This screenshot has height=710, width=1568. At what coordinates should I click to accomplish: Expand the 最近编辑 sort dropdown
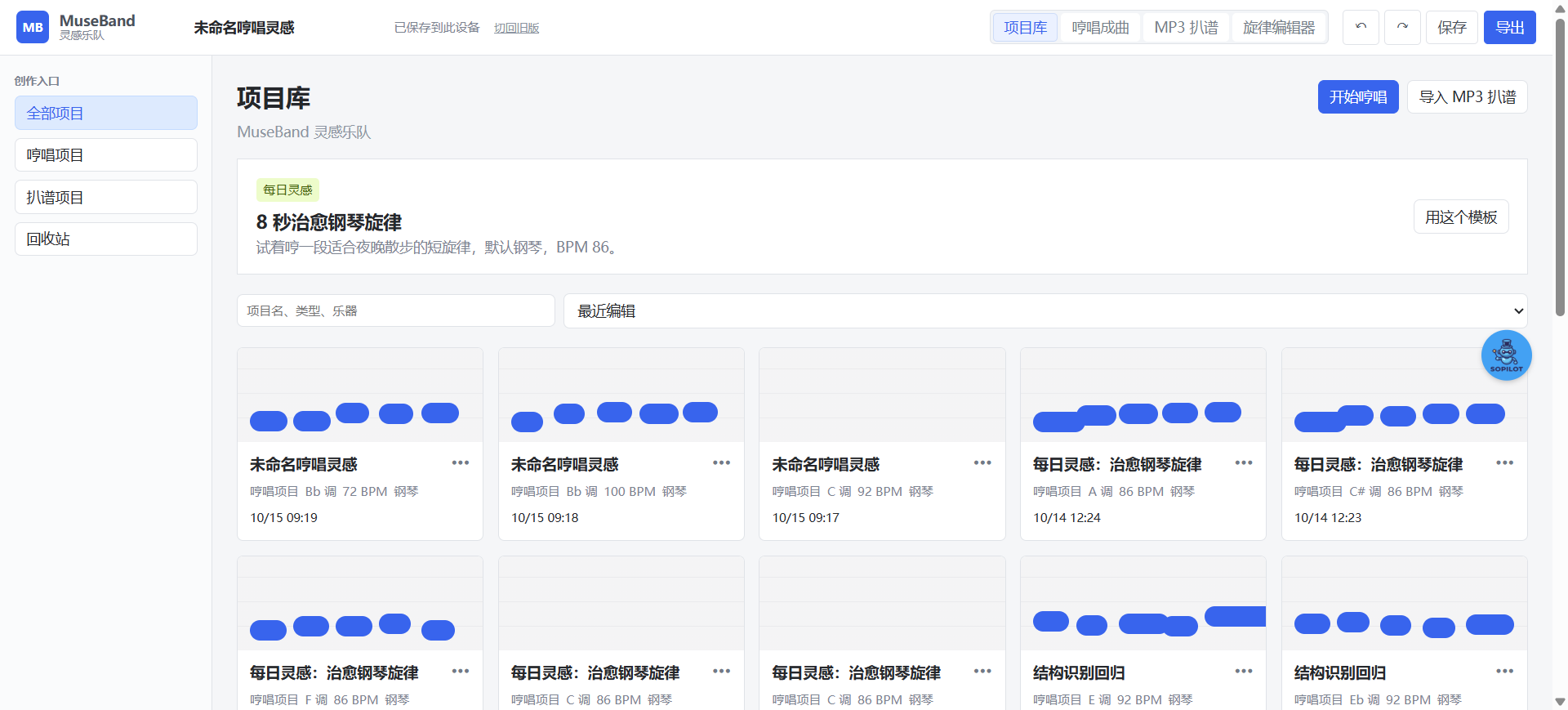coord(1045,310)
